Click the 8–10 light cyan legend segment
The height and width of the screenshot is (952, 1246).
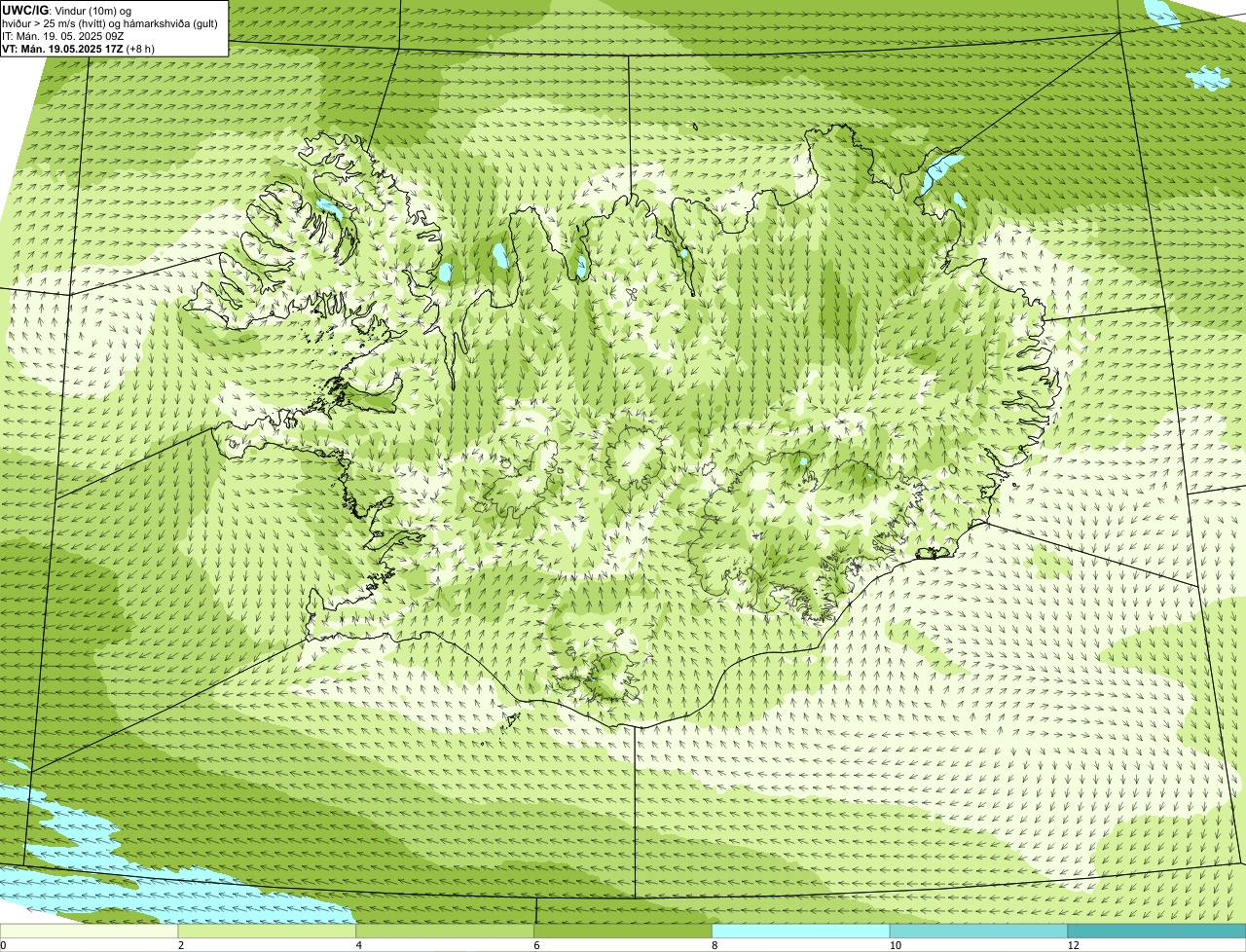(802, 932)
